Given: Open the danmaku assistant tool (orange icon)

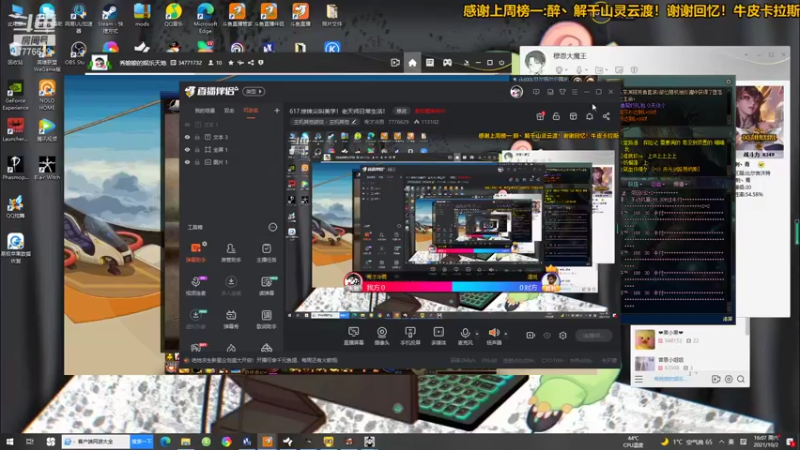Looking at the screenshot, I should tap(195, 252).
